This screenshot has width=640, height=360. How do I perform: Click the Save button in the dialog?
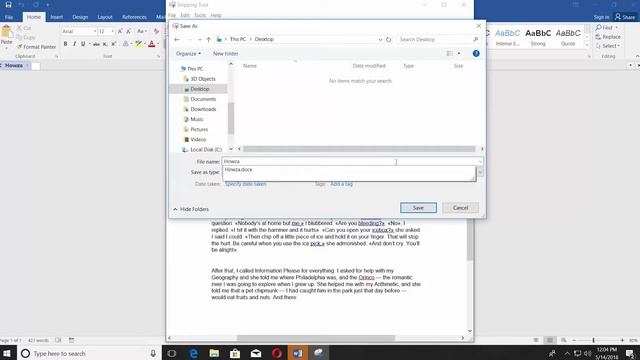click(418, 208)
